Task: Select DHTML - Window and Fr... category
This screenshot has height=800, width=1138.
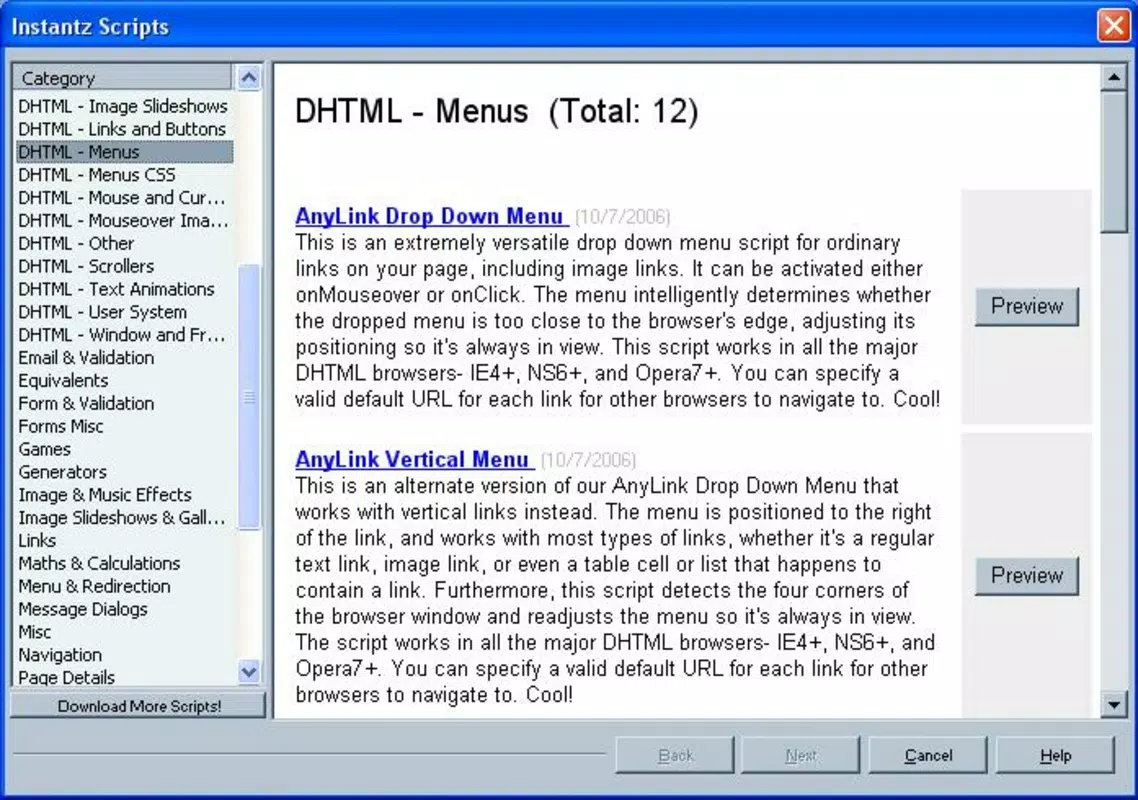Action: pos(123,335)
